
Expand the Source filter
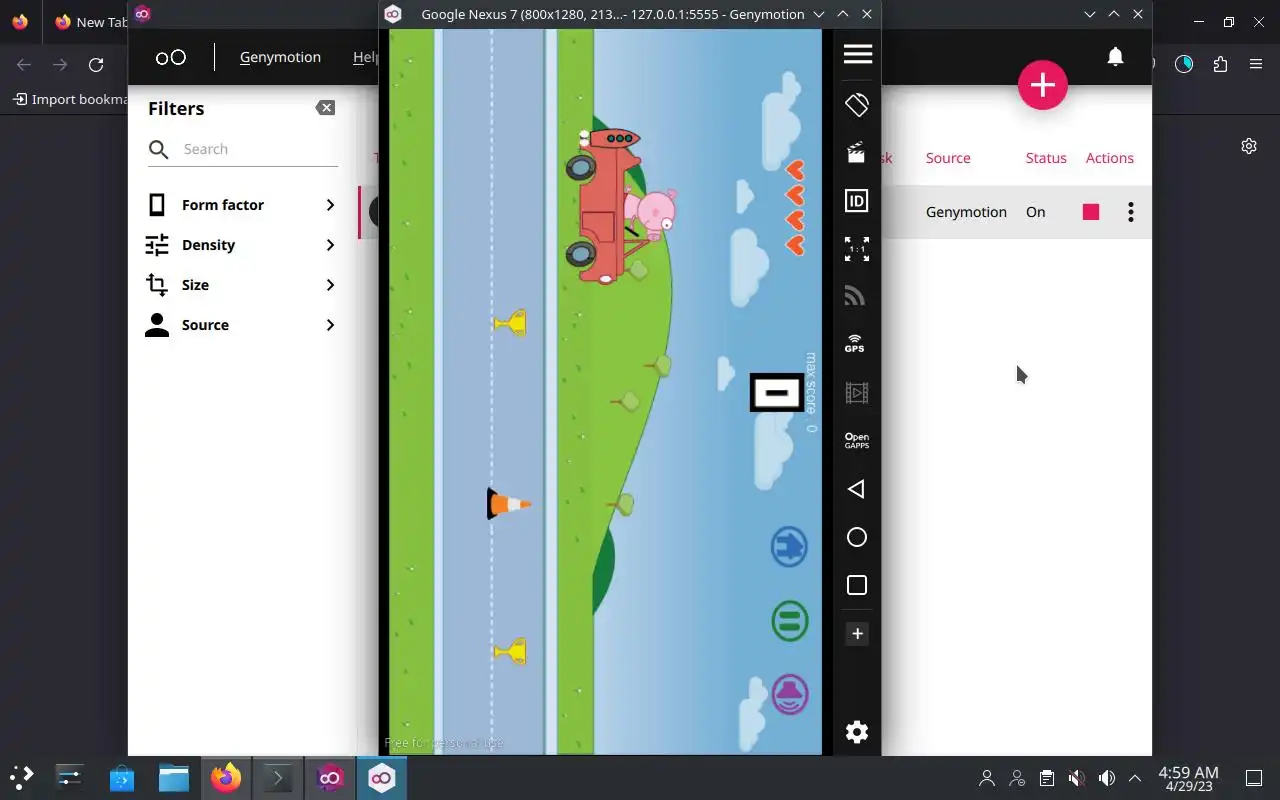pos(241,325)
